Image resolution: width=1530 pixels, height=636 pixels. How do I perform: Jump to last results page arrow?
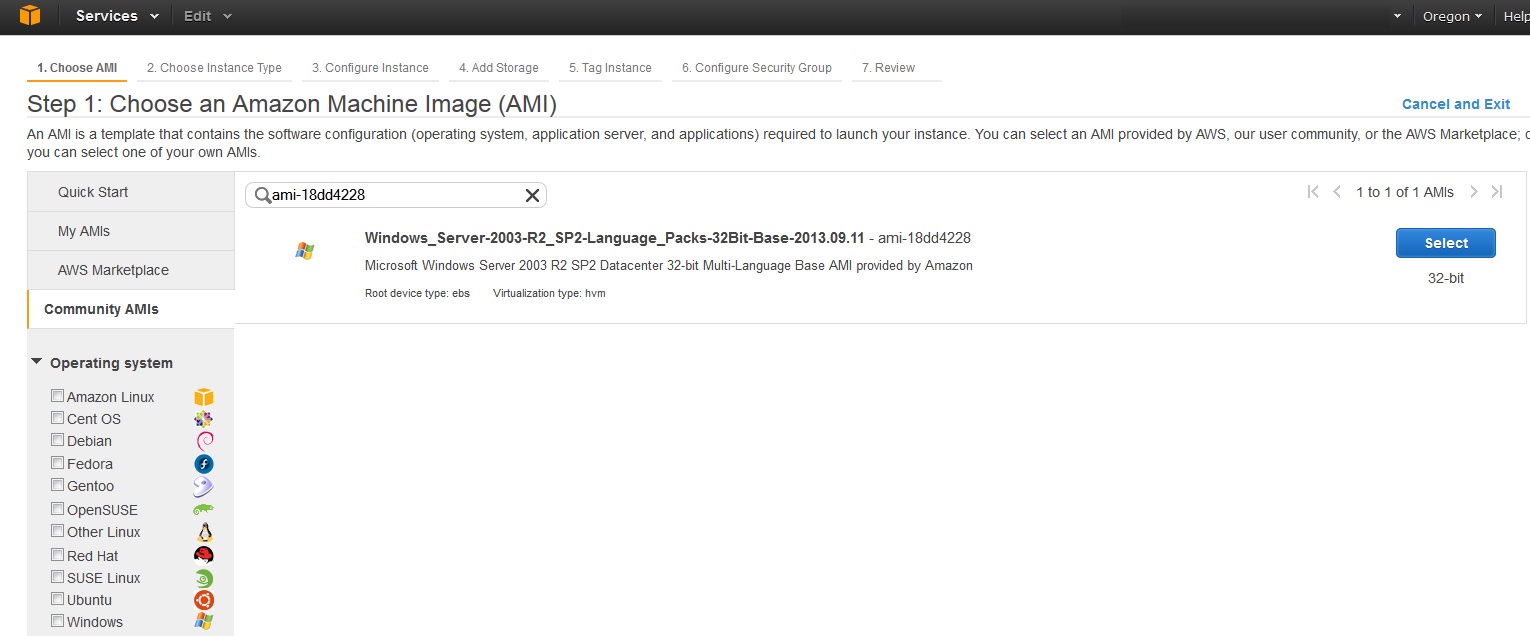[1497, 192]
